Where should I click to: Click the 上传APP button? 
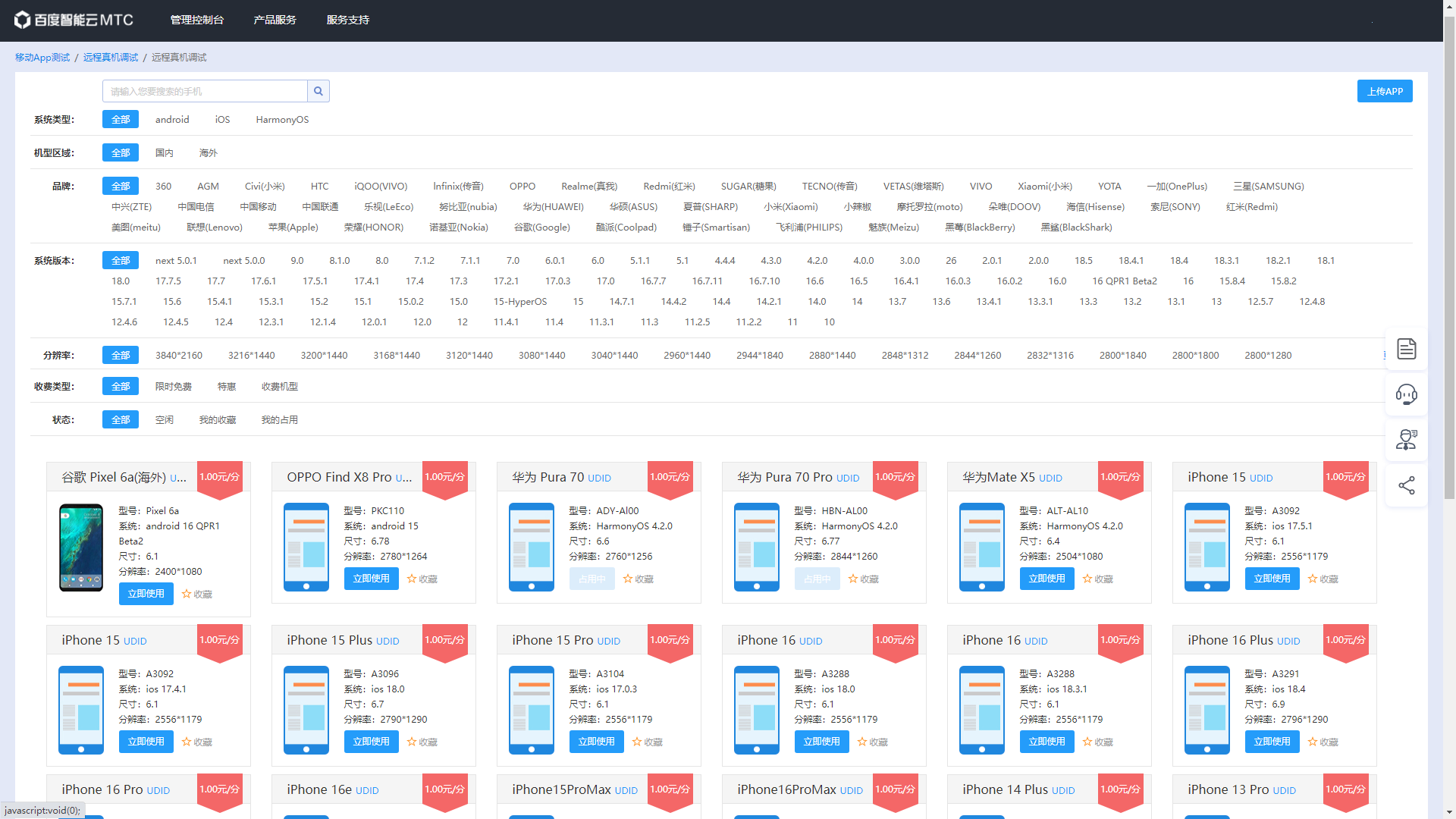(1384, 91)
